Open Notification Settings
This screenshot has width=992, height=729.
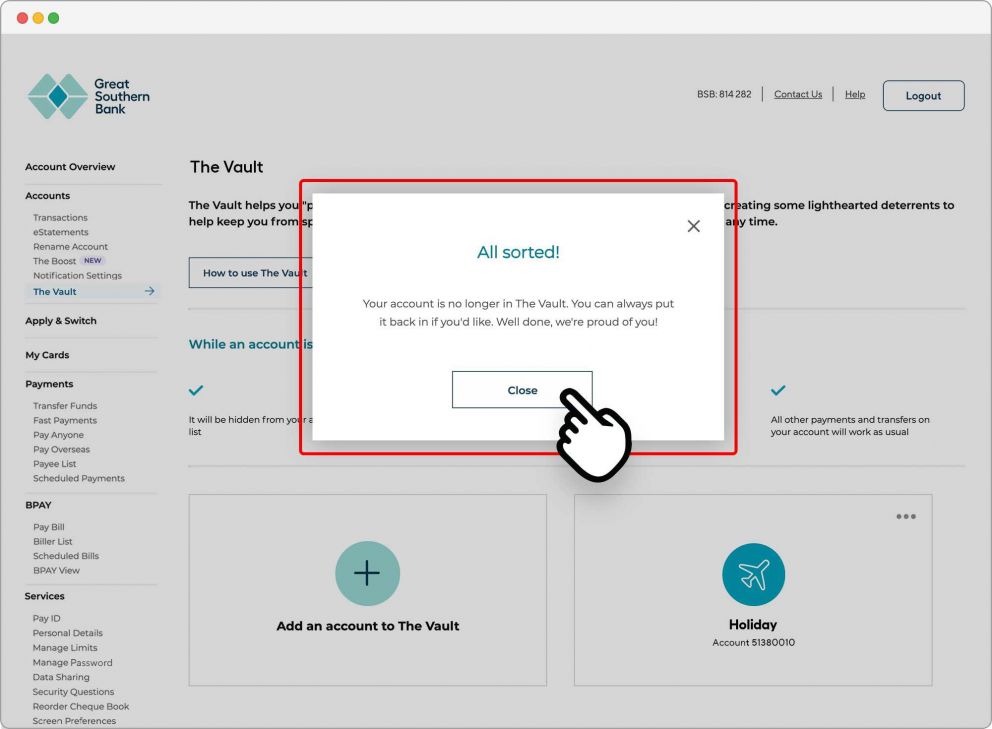(x=77, y=276)
